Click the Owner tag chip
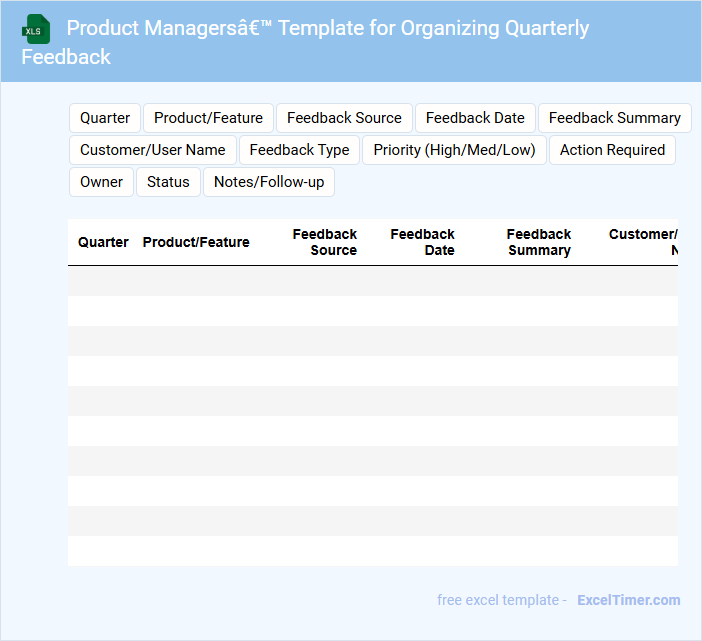702x641 pixels. (x=101, y=182)
